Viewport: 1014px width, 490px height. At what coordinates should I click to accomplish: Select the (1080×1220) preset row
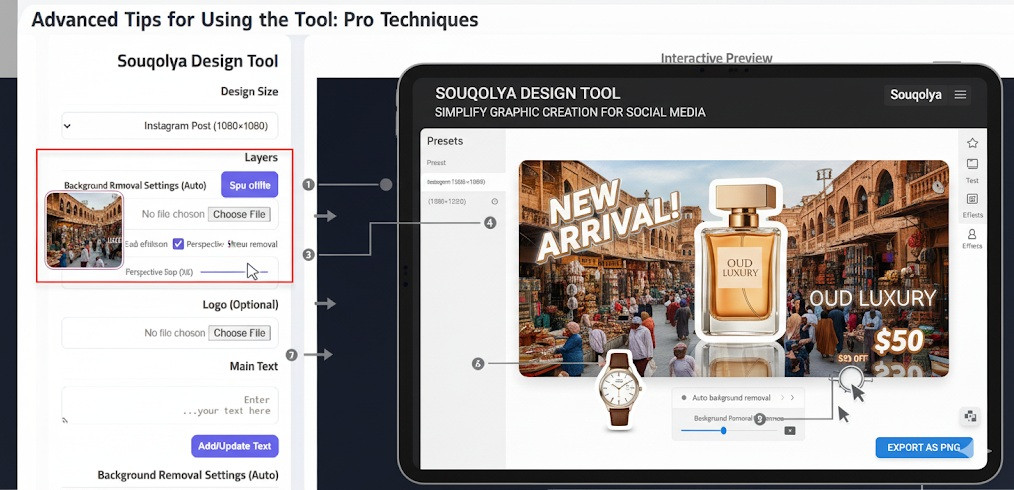(462, 202)
